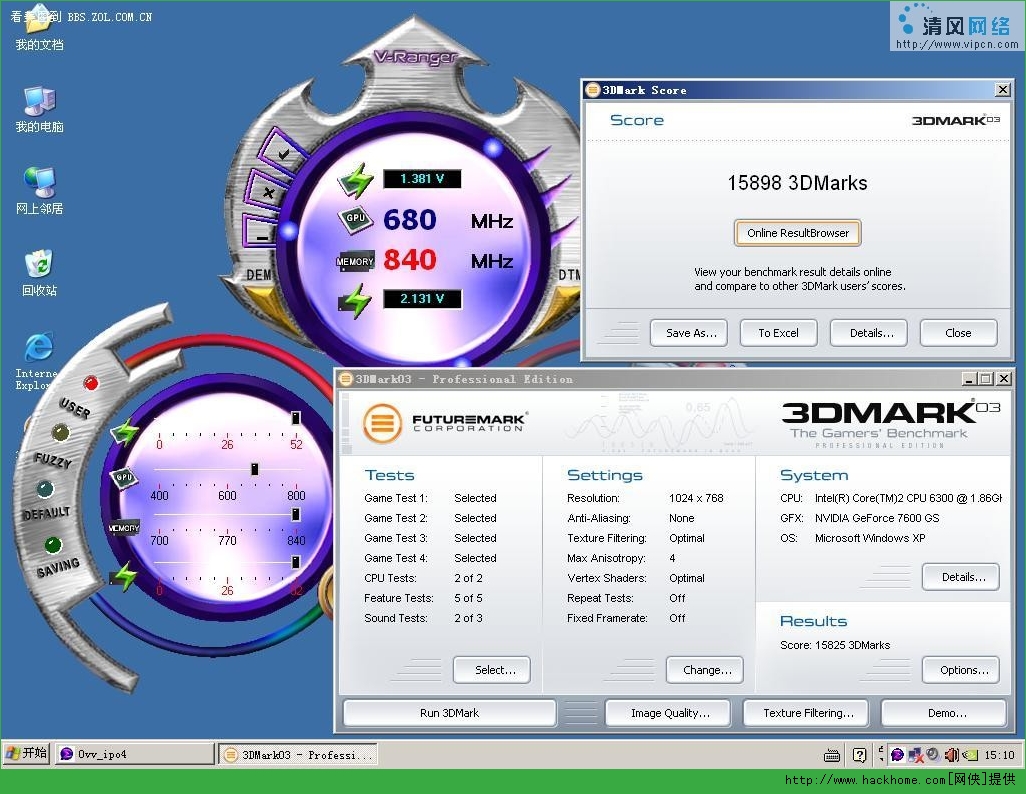1026x794 pixels.
Task: Click the V-Ranger X cancel icon
Action: (x=268, y=192)
